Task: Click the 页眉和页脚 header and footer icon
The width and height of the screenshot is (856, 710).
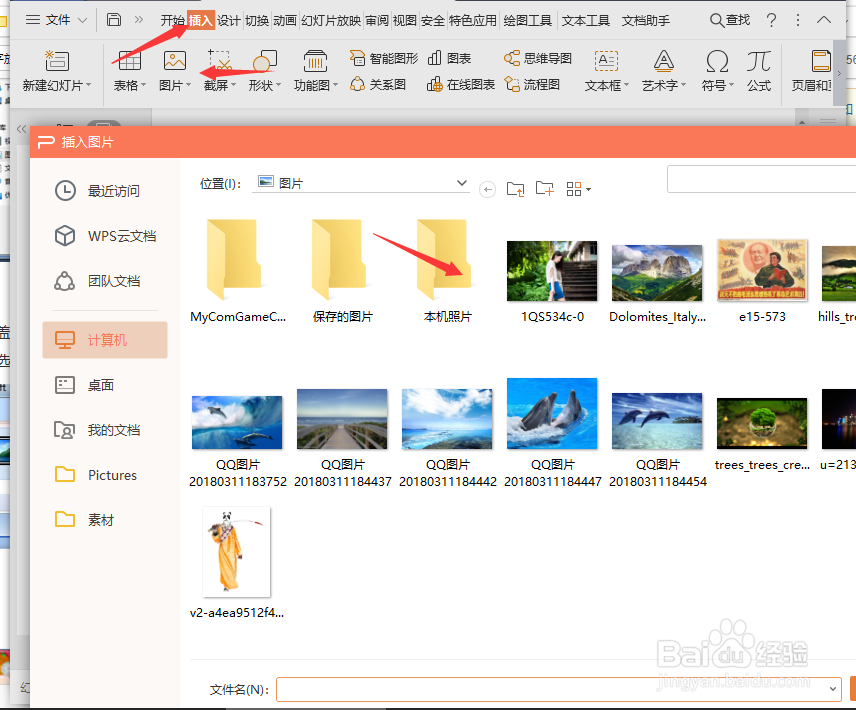Action: [821, 61]
